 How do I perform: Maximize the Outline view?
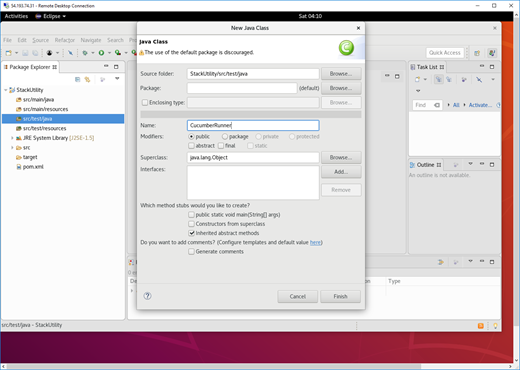click(x=492, y=164)
